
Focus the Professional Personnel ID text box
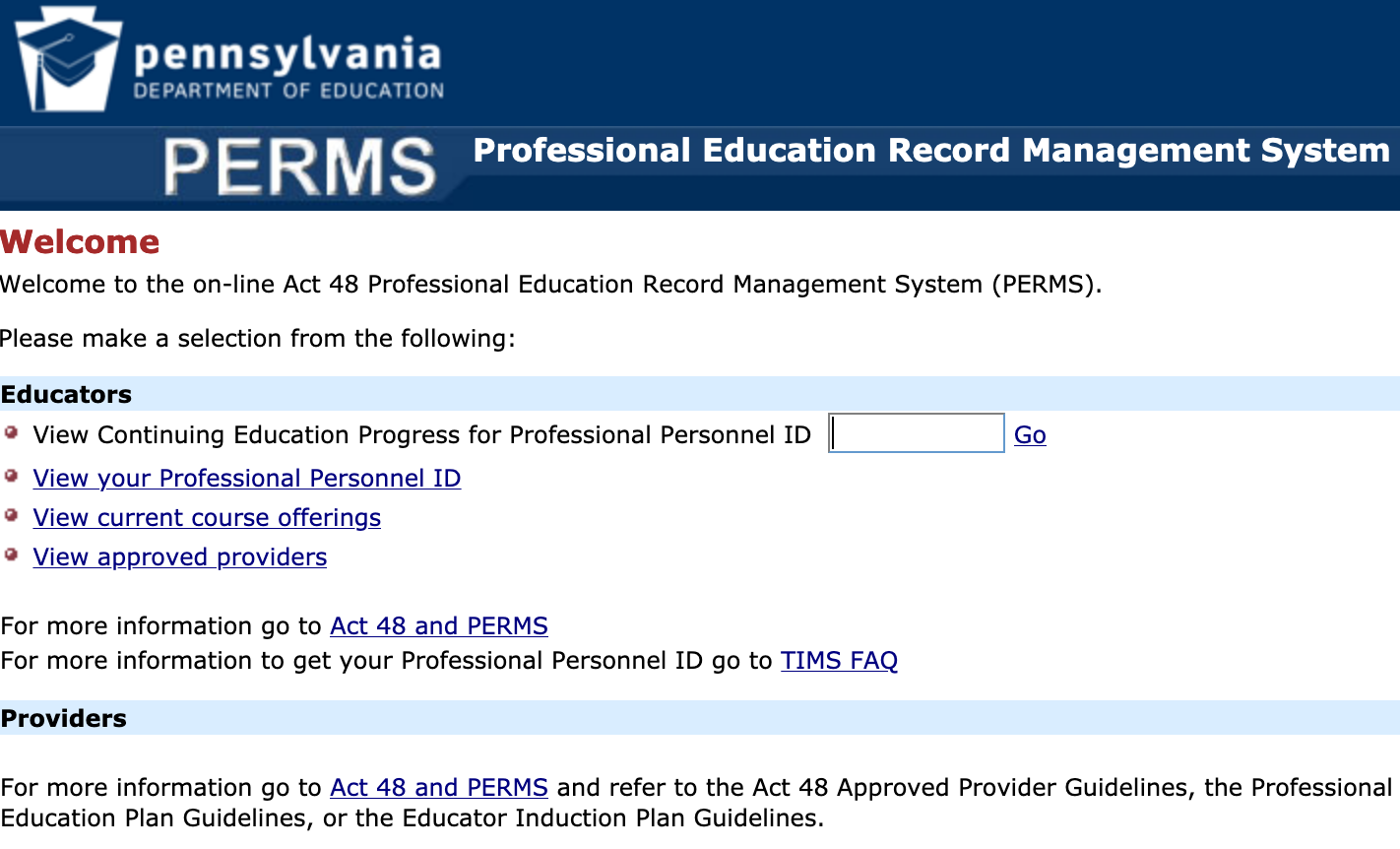coord(916,433)
